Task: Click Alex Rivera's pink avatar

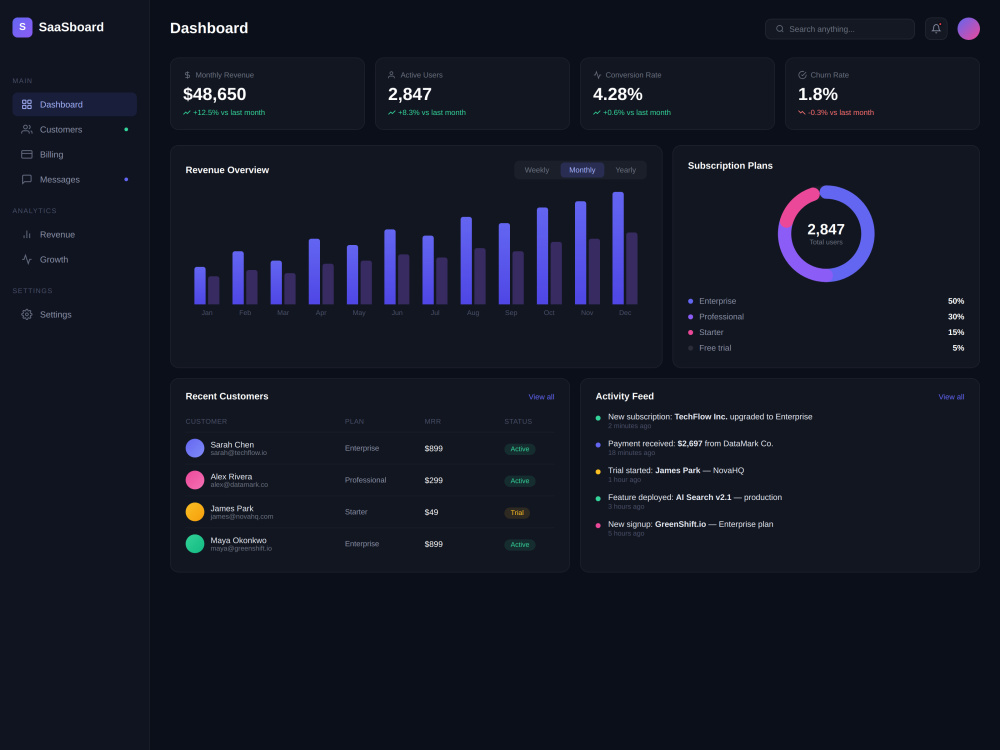Action: pos(195,480)
